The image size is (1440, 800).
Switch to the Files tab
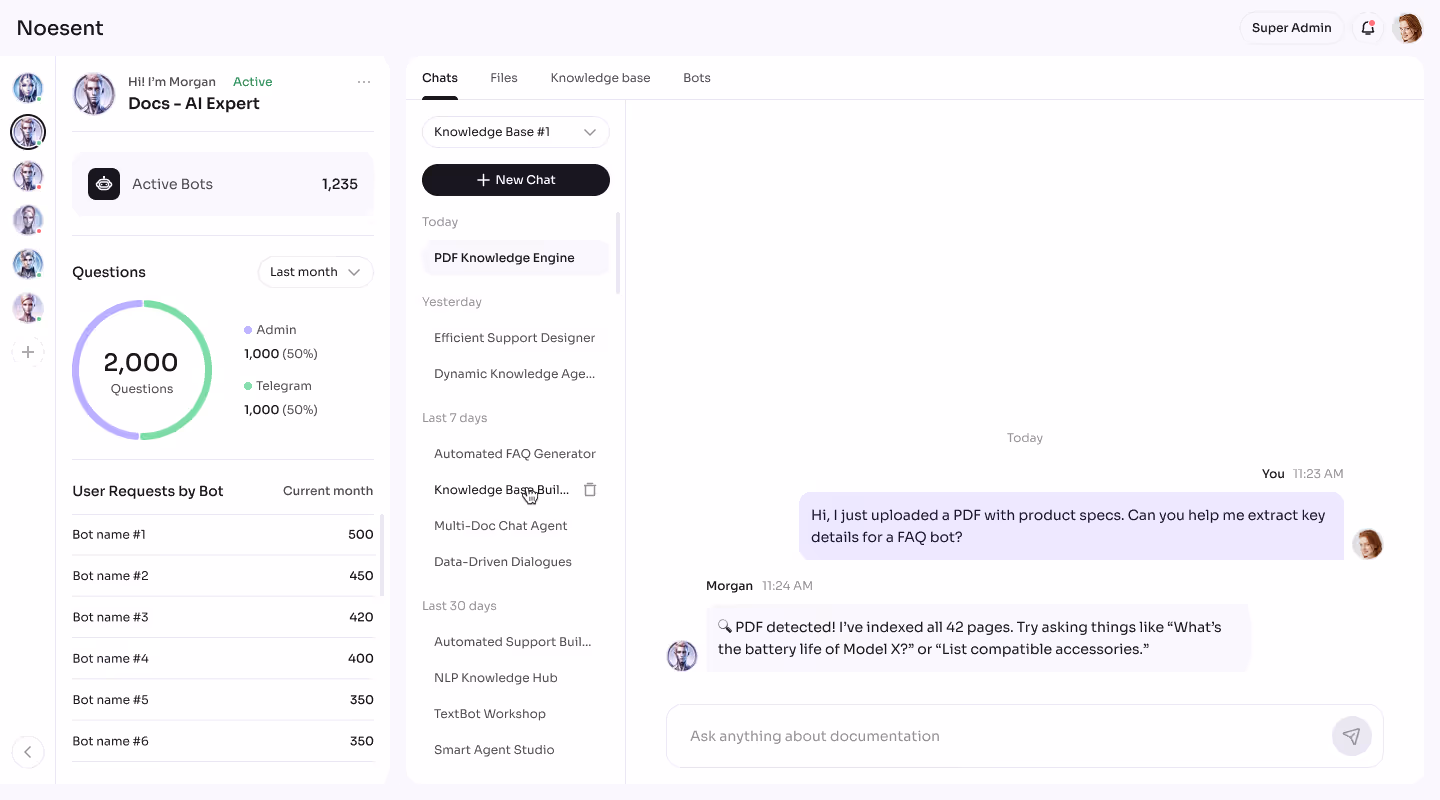coord(504,77)
